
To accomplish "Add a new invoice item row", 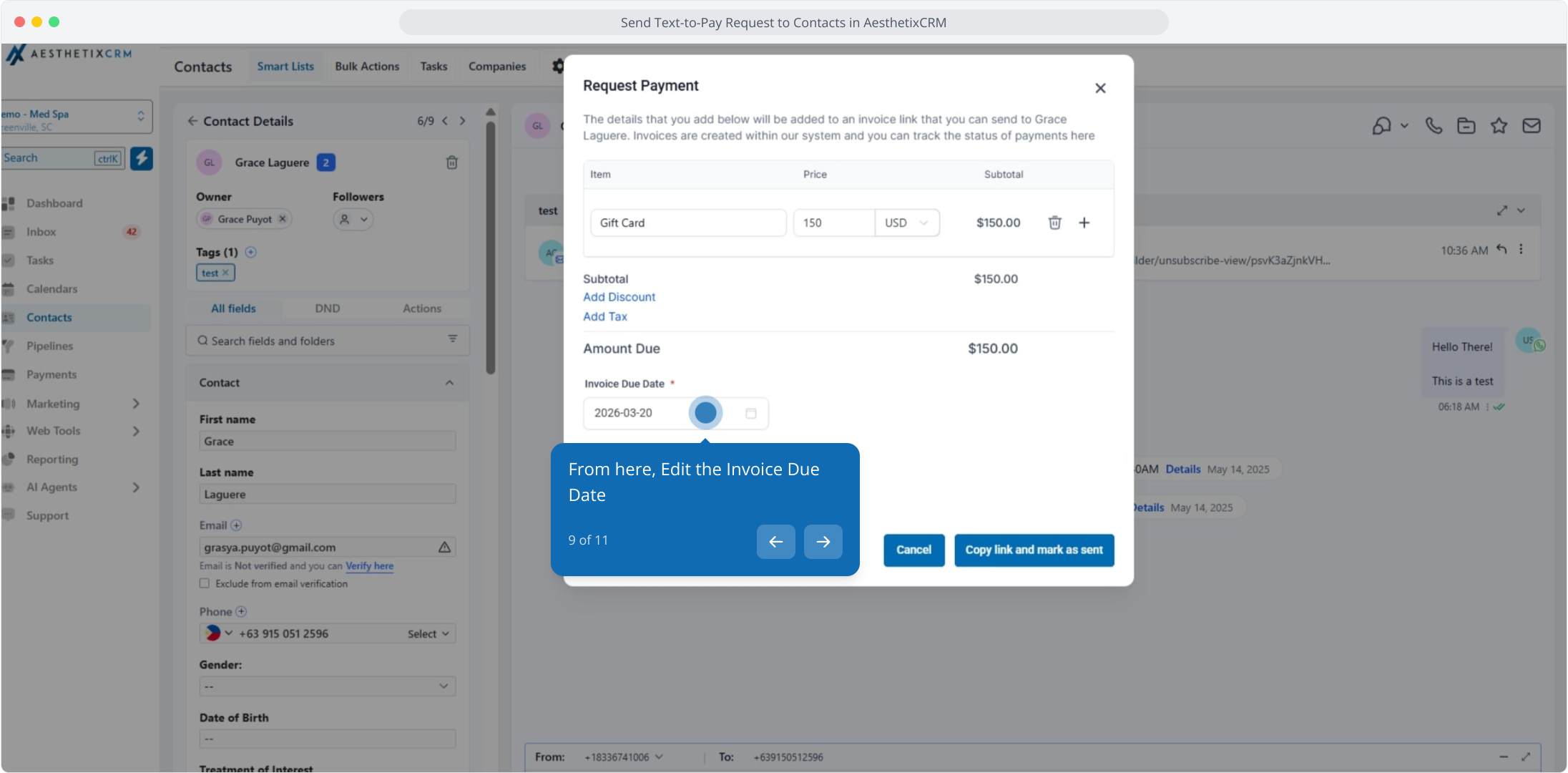I will [x=1084, y=223].
